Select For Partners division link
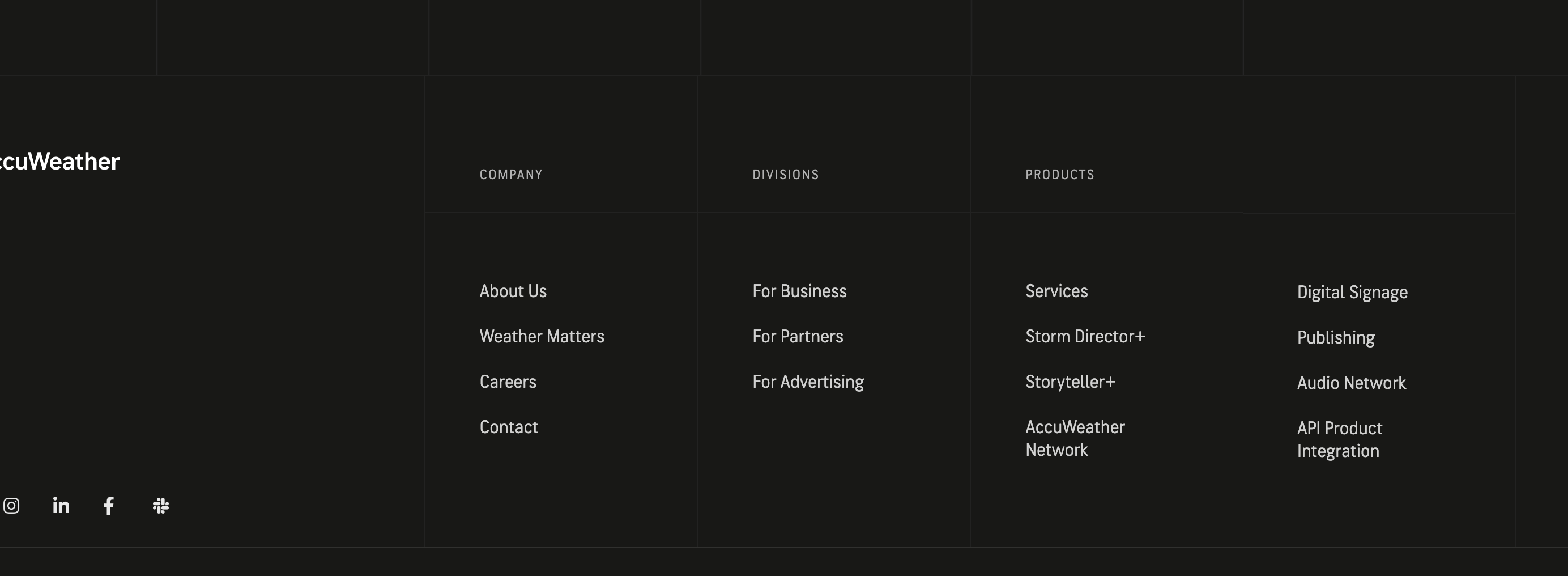This screenshot has height=576, width=1568. (x=798, y=336)
